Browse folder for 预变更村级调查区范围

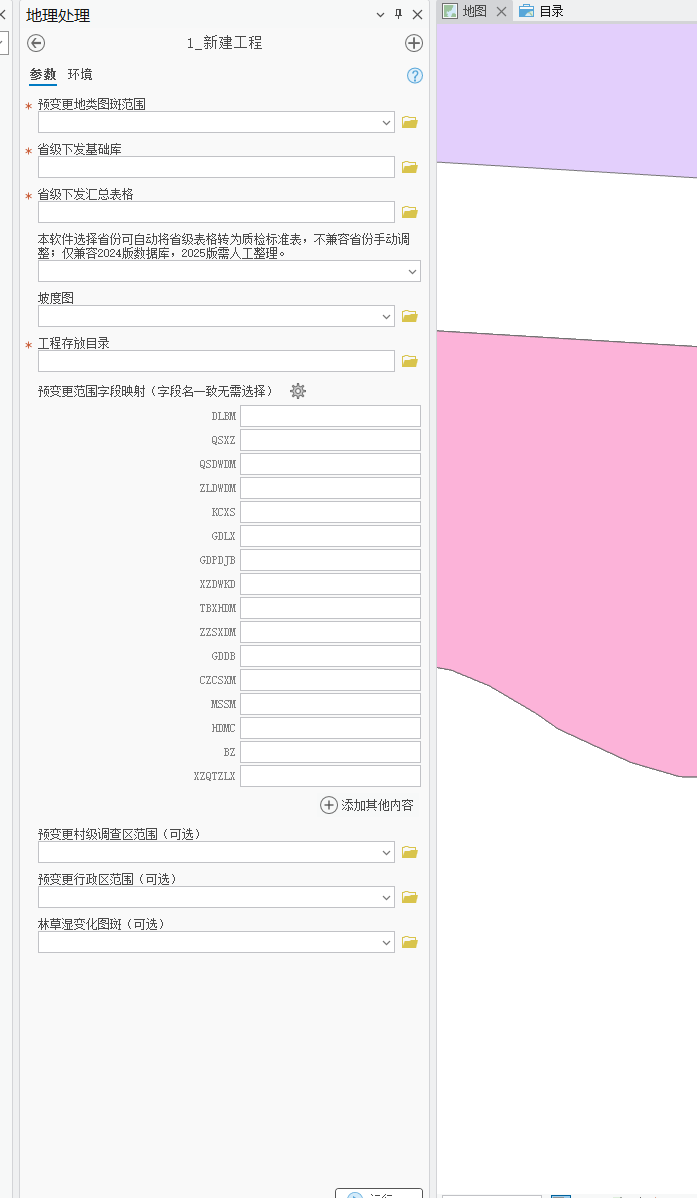tap(410, 853)
